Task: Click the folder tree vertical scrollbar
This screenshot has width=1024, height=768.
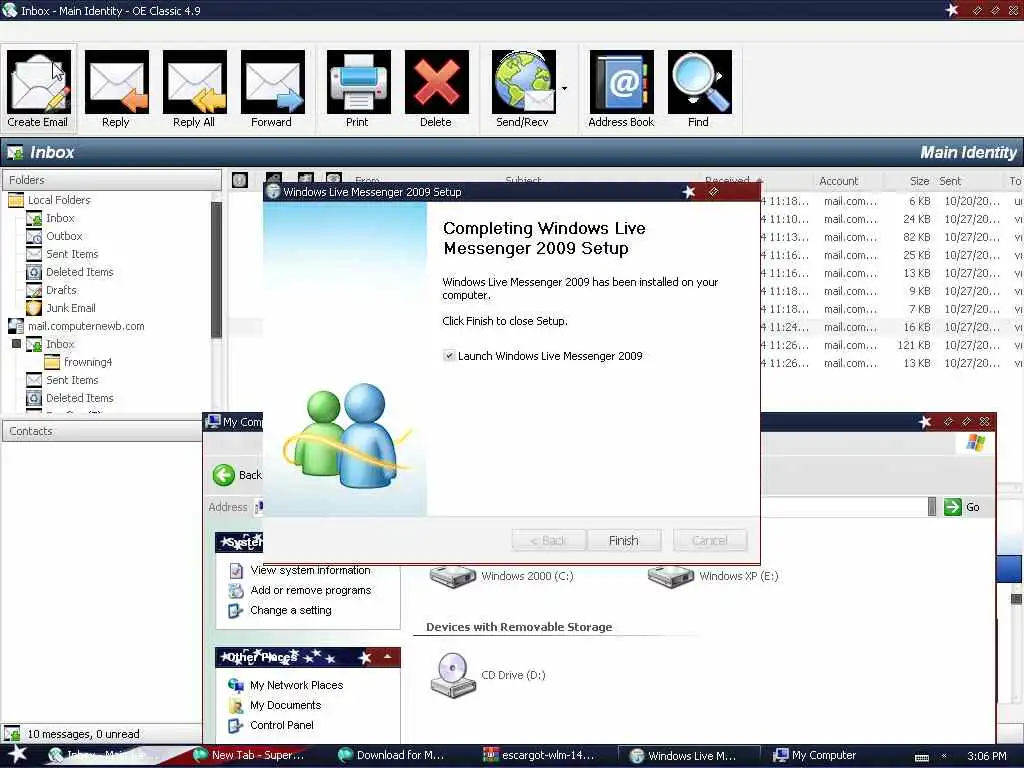Action: [217, 270]
